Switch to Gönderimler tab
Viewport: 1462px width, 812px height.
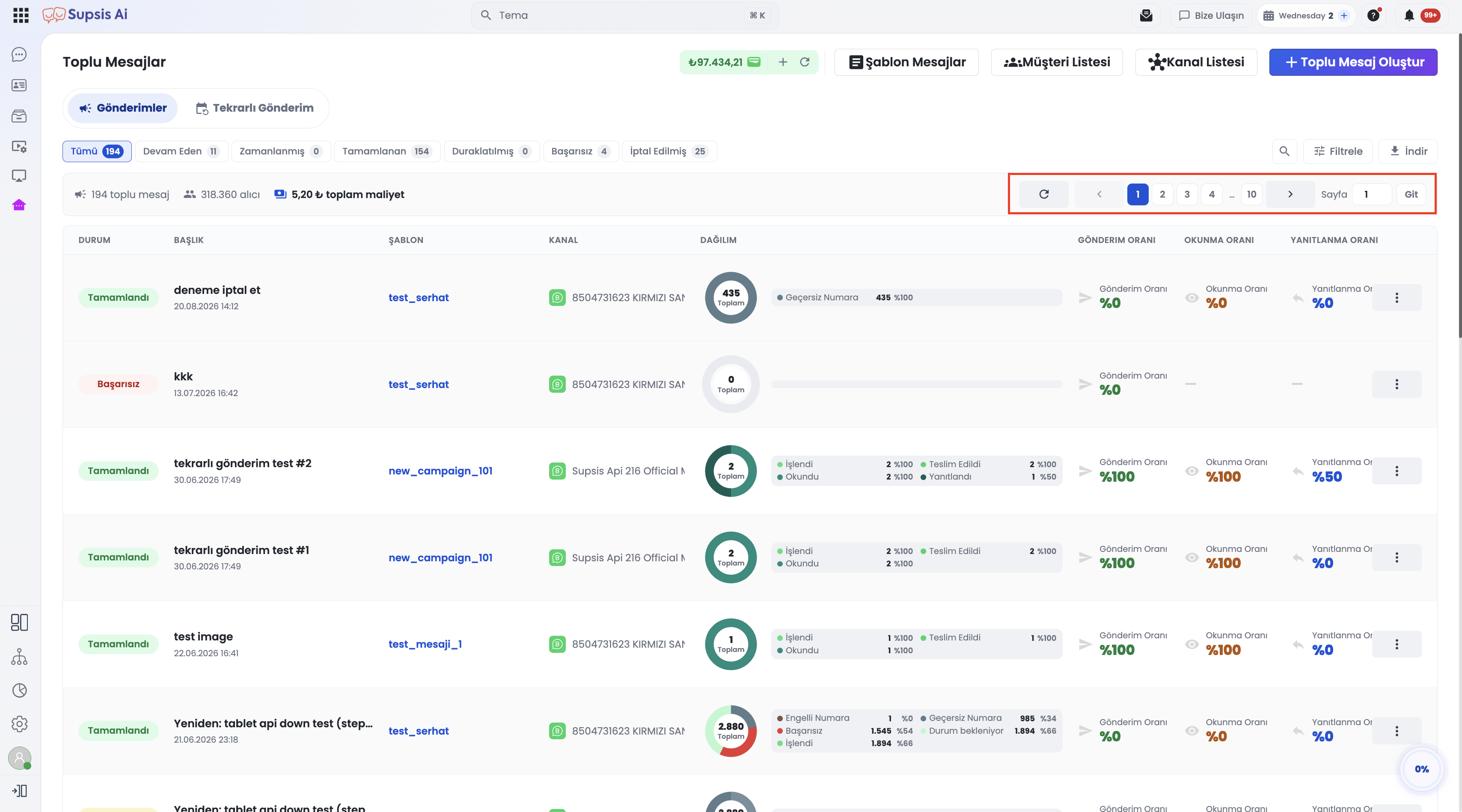click(122, 108)
